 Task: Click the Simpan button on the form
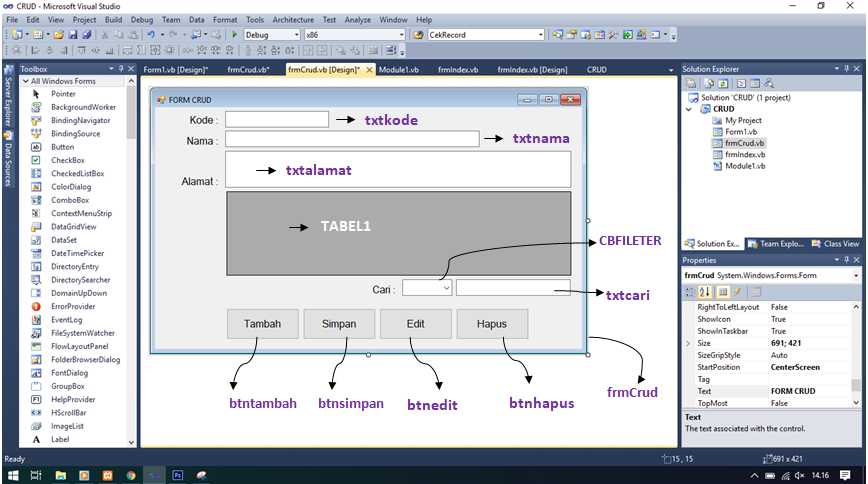[x=339, y=324]
